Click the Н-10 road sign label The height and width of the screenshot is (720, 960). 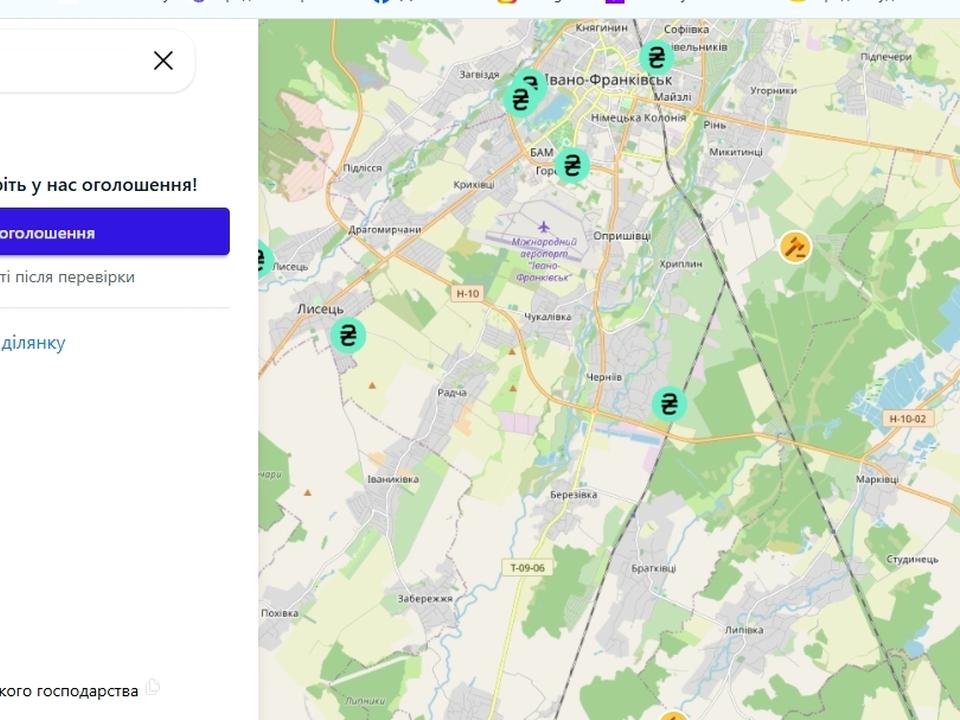(x=468, y=293)
